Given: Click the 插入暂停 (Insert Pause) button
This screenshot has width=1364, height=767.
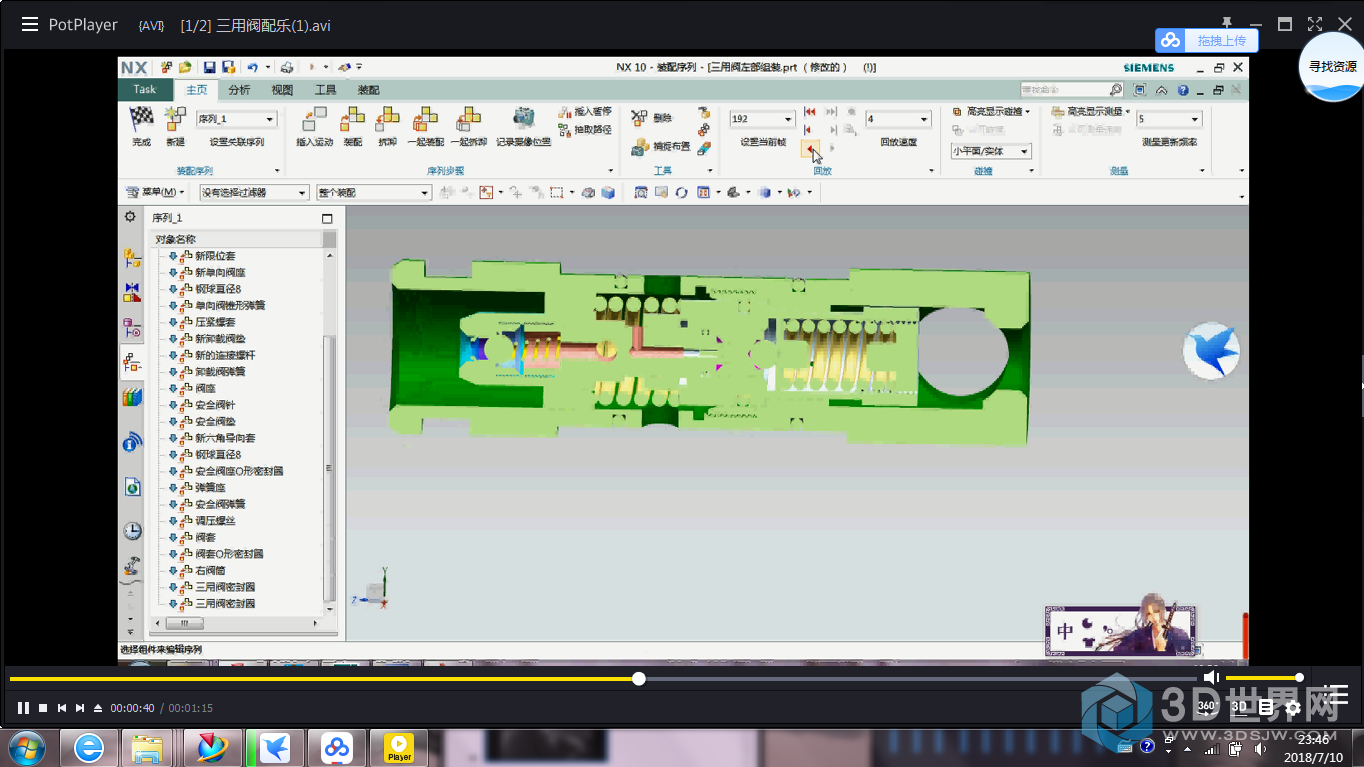Looking at the screenshot, I should [x=585, y=112].
